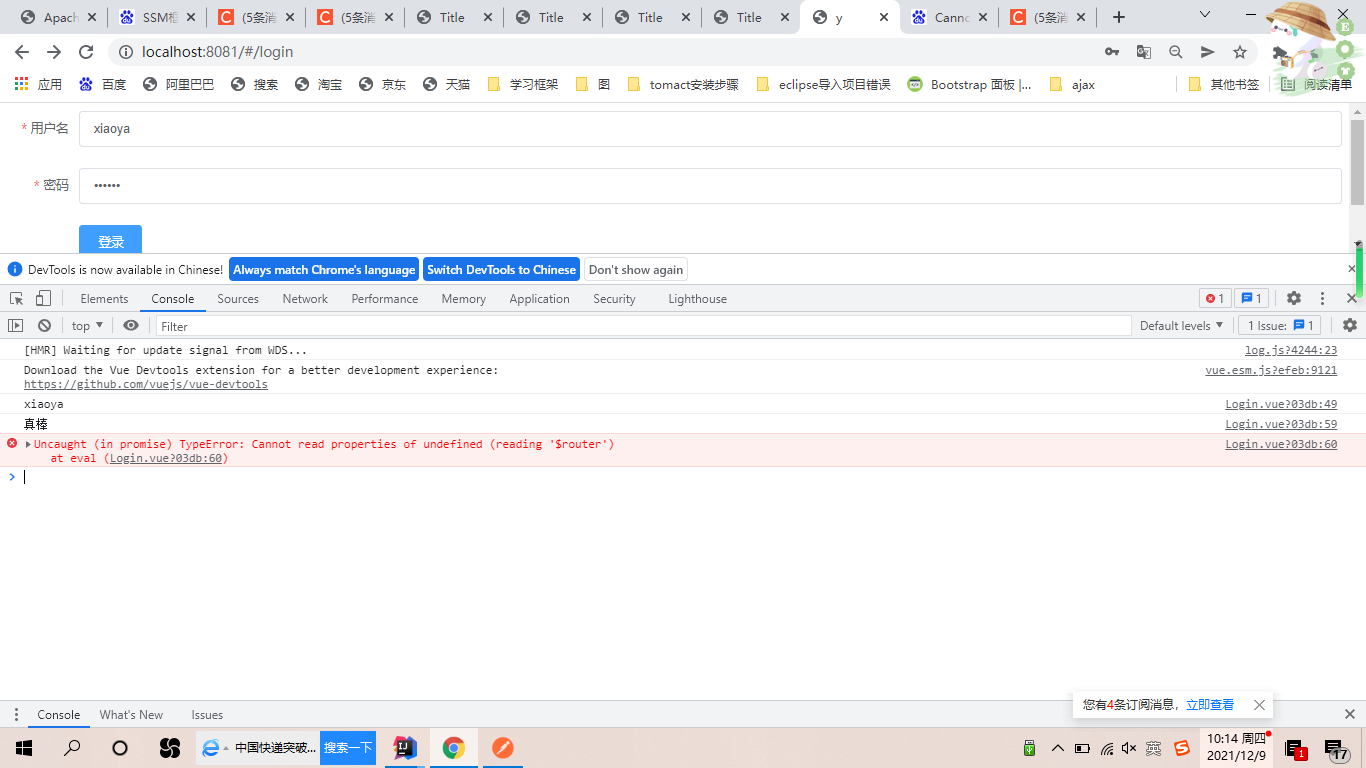This screenshot has height=768, width=1366.
Task: Launch IntelliJ IDEA from the taskbar
Action: click(405, 747)
